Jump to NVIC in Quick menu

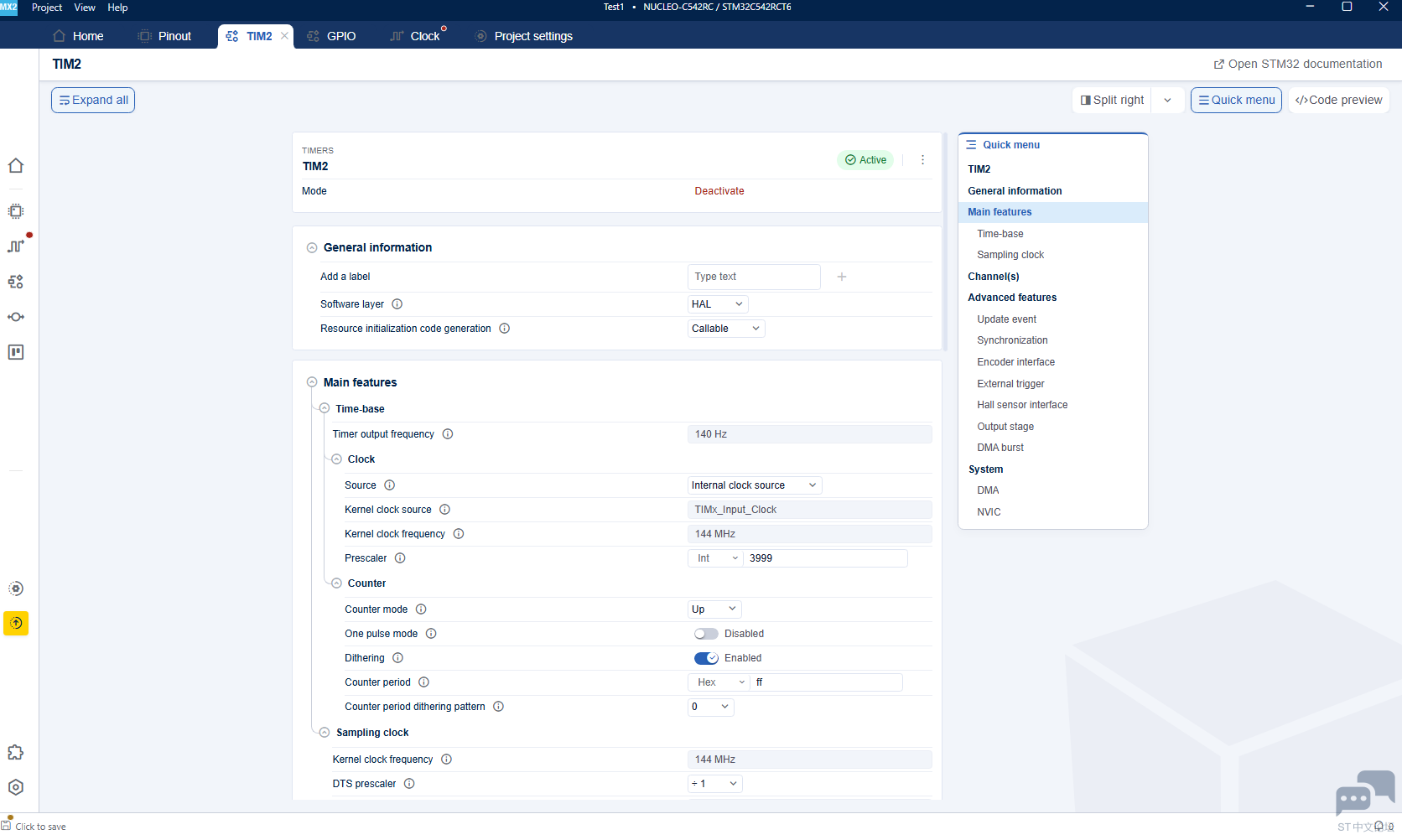pos(989,512)
